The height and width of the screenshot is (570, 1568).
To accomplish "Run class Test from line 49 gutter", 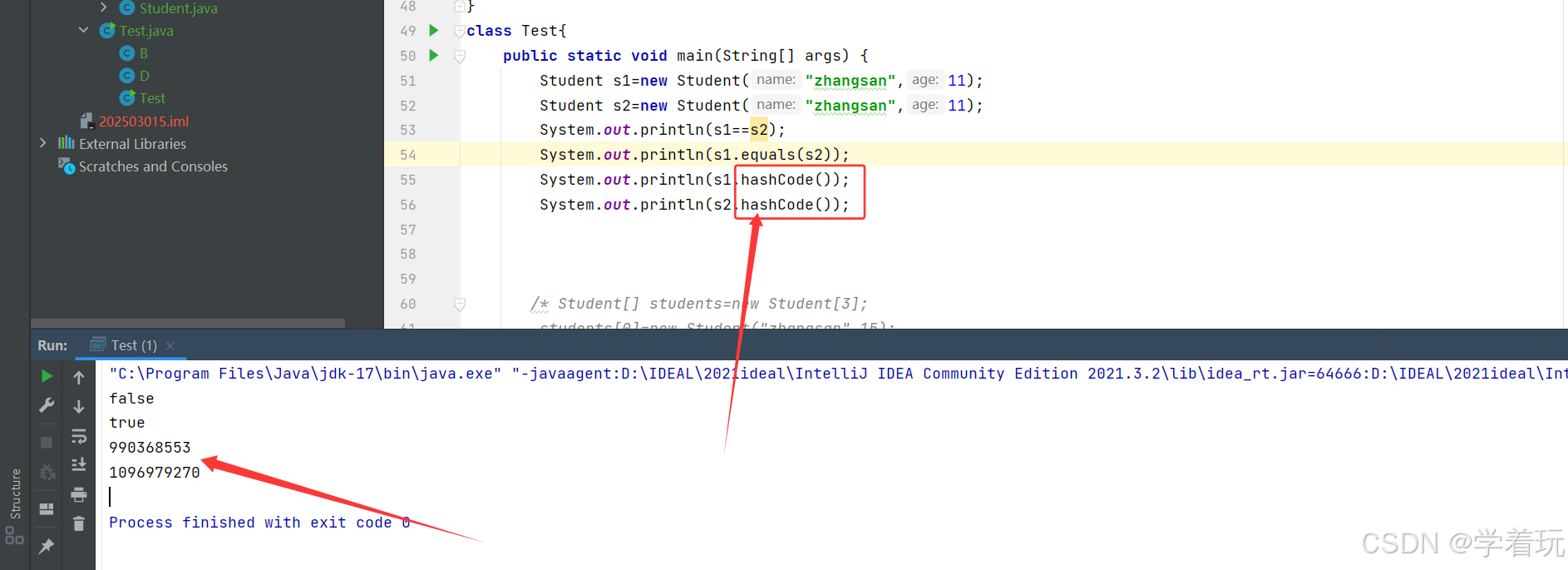I will tap(433, 31).
